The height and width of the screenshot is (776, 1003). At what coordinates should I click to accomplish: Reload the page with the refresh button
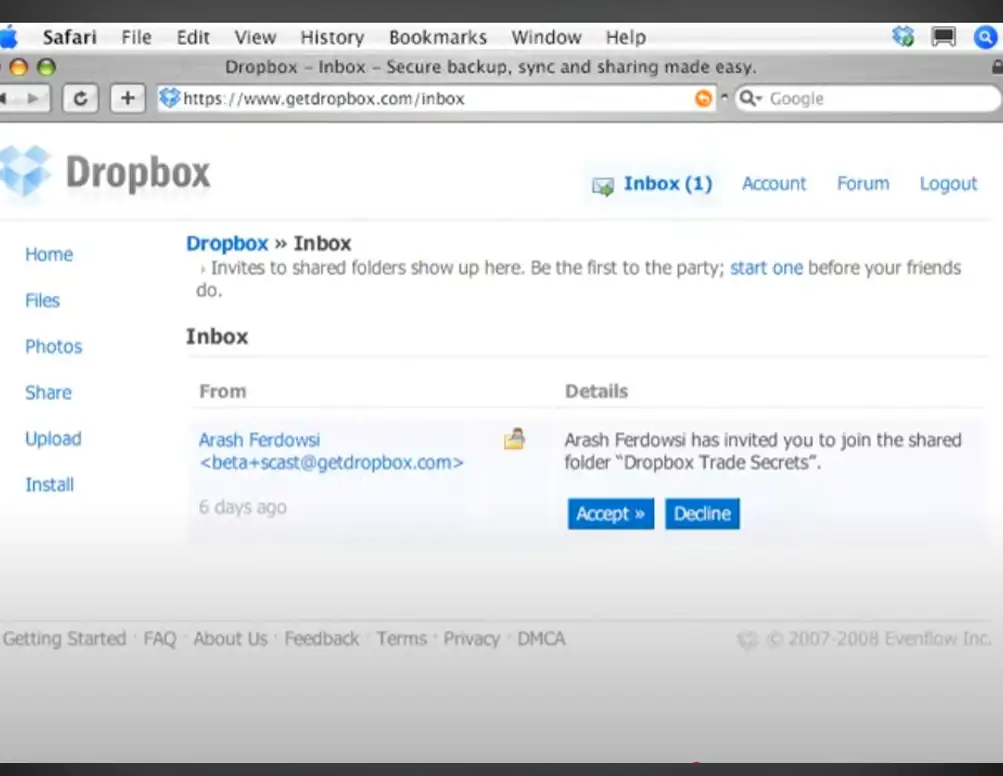click(81, 99)
